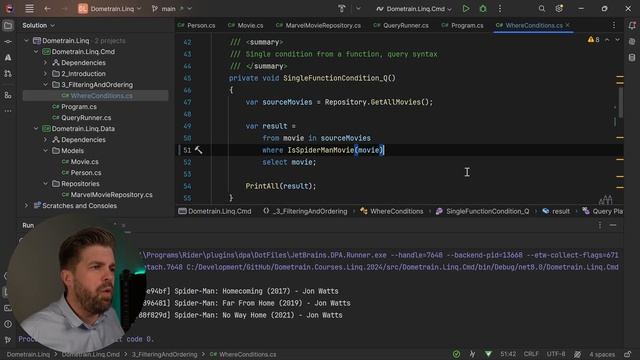Viewport: 640px width, 360px height.
Task: Start debugging with the bug icon
Action: [x=483, y=8]
